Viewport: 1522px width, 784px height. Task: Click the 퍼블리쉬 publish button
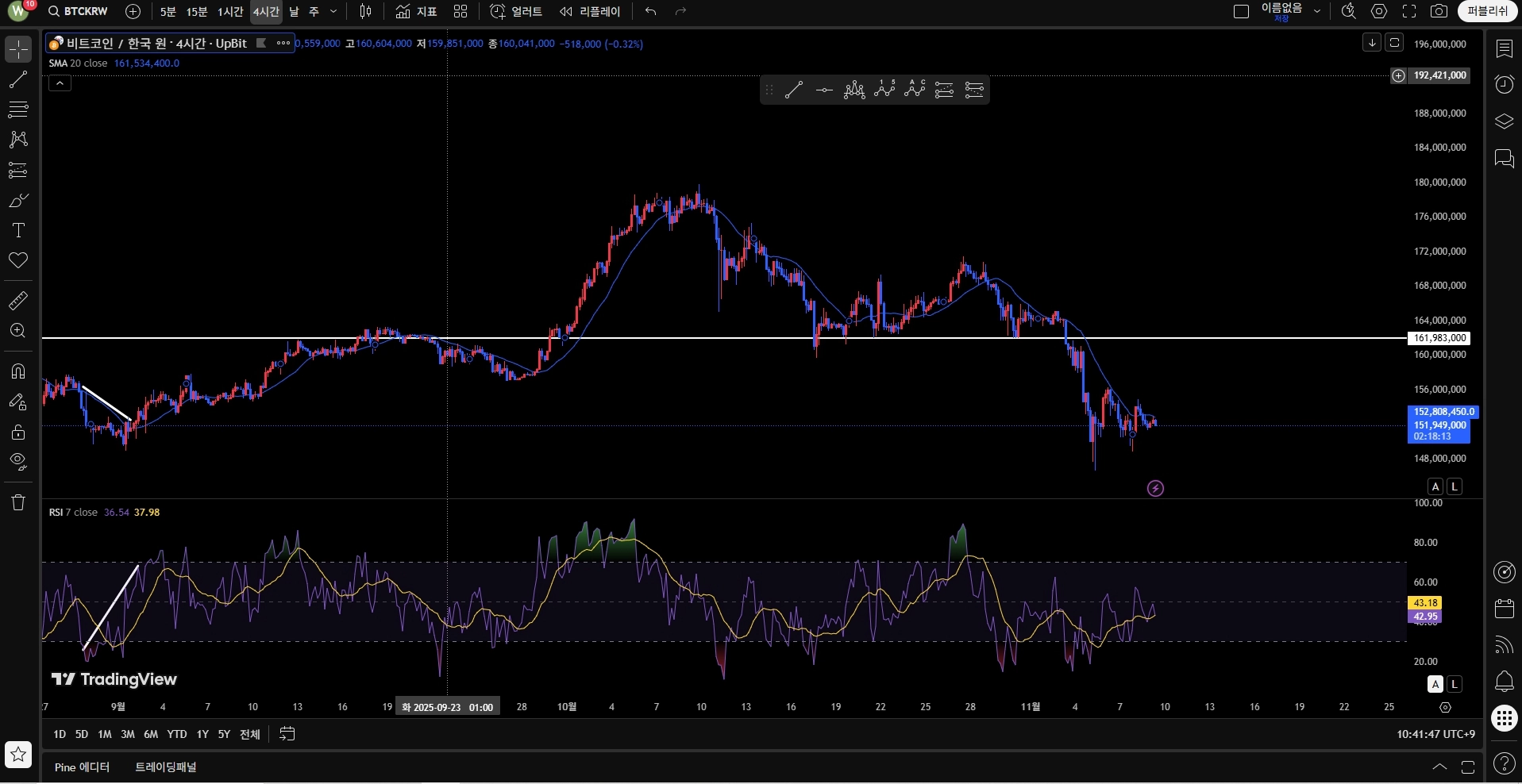pos(1487,11)
